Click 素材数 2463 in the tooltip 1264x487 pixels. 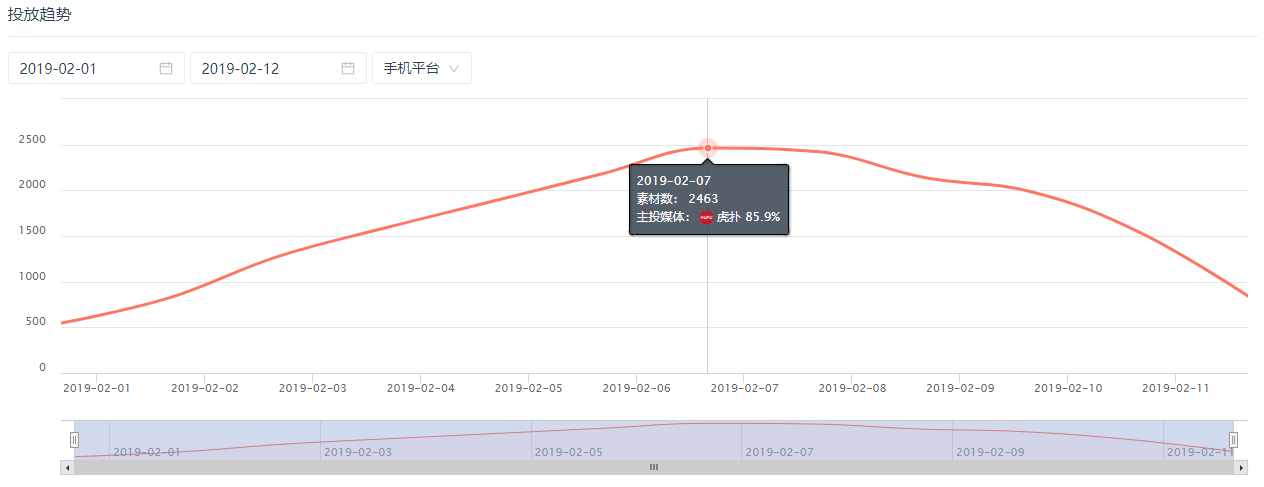(677, 198)
